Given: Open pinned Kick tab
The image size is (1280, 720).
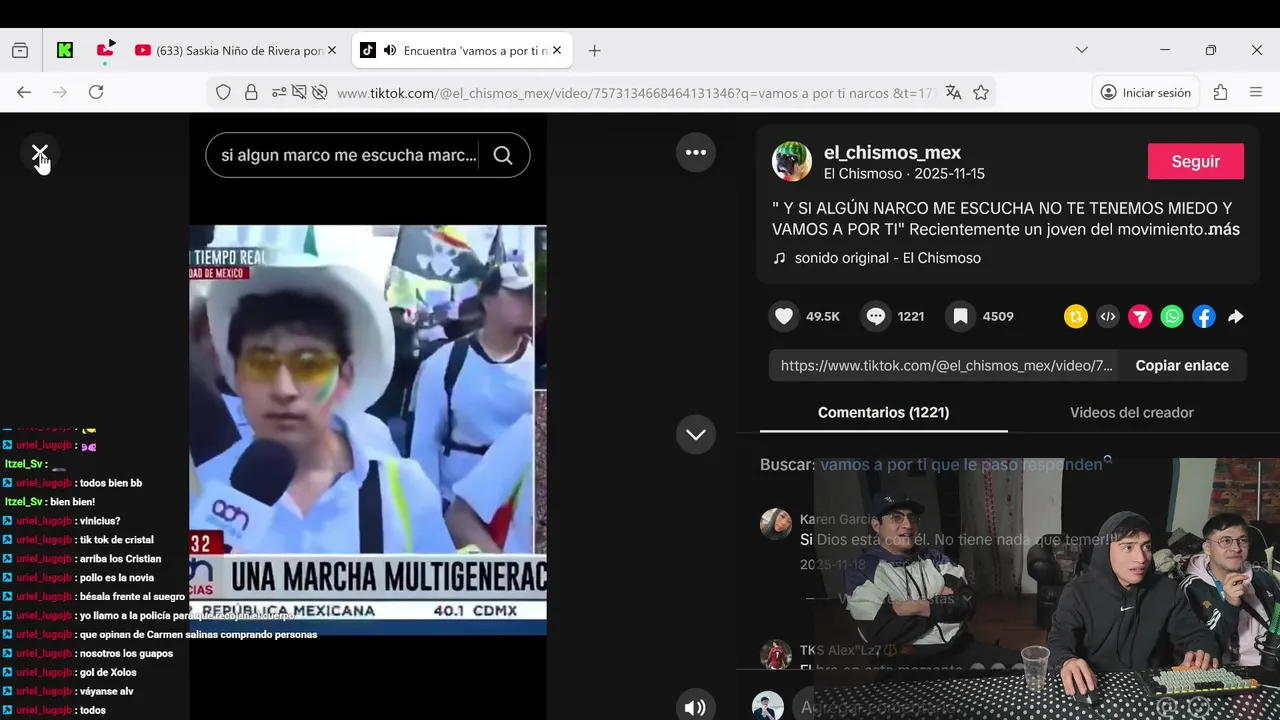Looking at the screenshot, I should 65,50.
